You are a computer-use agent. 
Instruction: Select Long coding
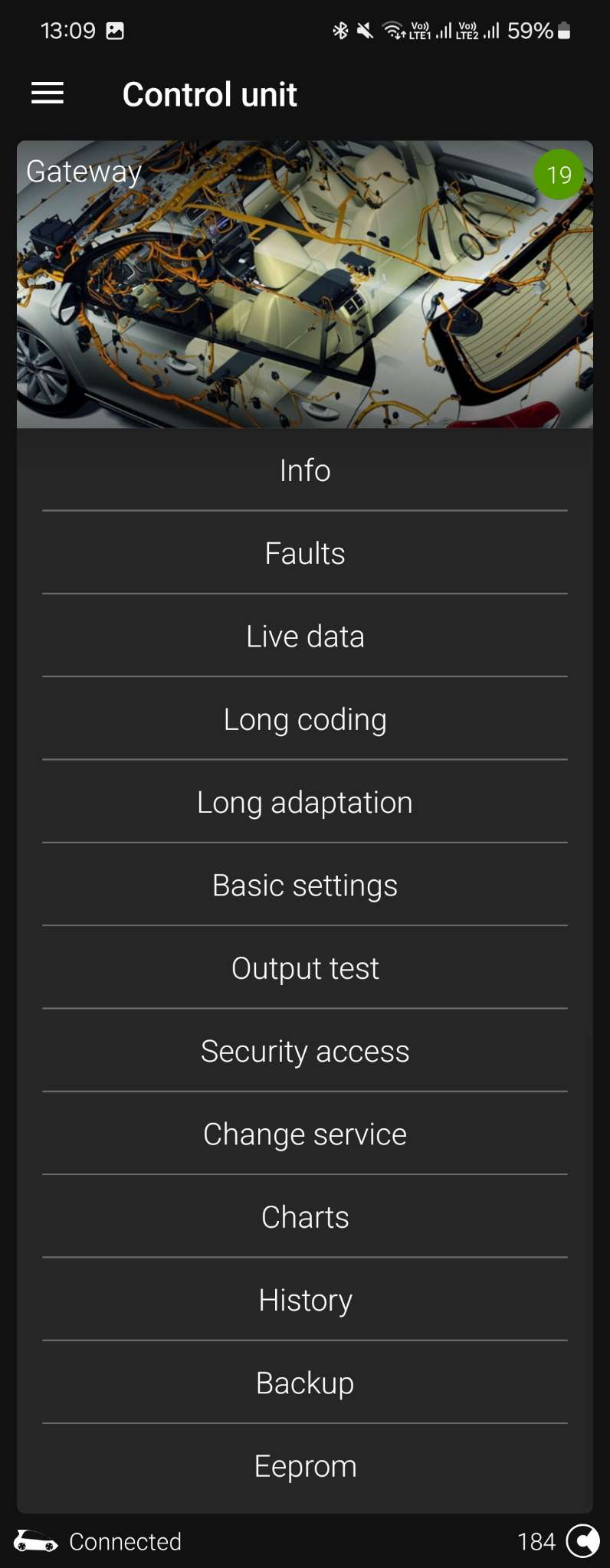[x=305, y=719]
